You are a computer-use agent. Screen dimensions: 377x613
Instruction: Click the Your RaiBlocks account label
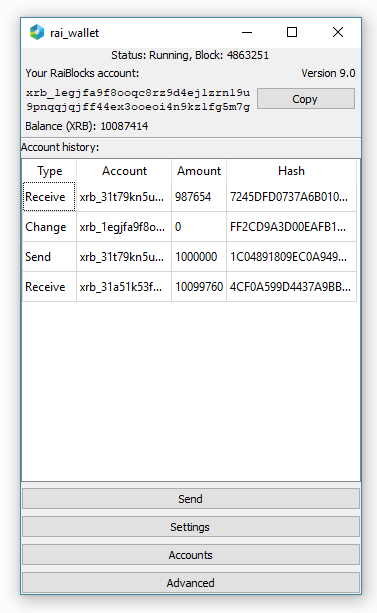(x=82, y=73)
